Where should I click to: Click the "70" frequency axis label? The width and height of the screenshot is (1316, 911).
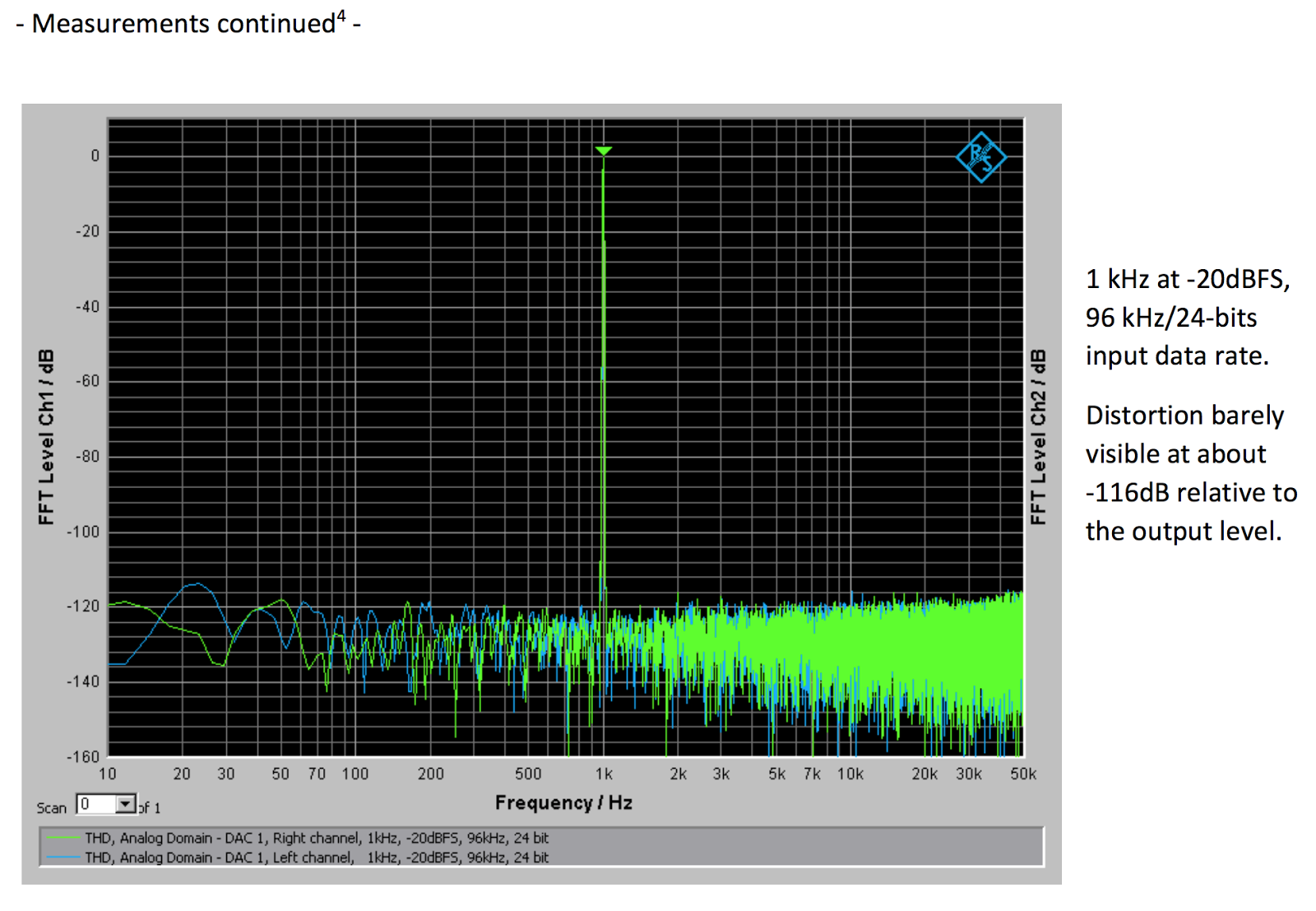pos(317,774)
